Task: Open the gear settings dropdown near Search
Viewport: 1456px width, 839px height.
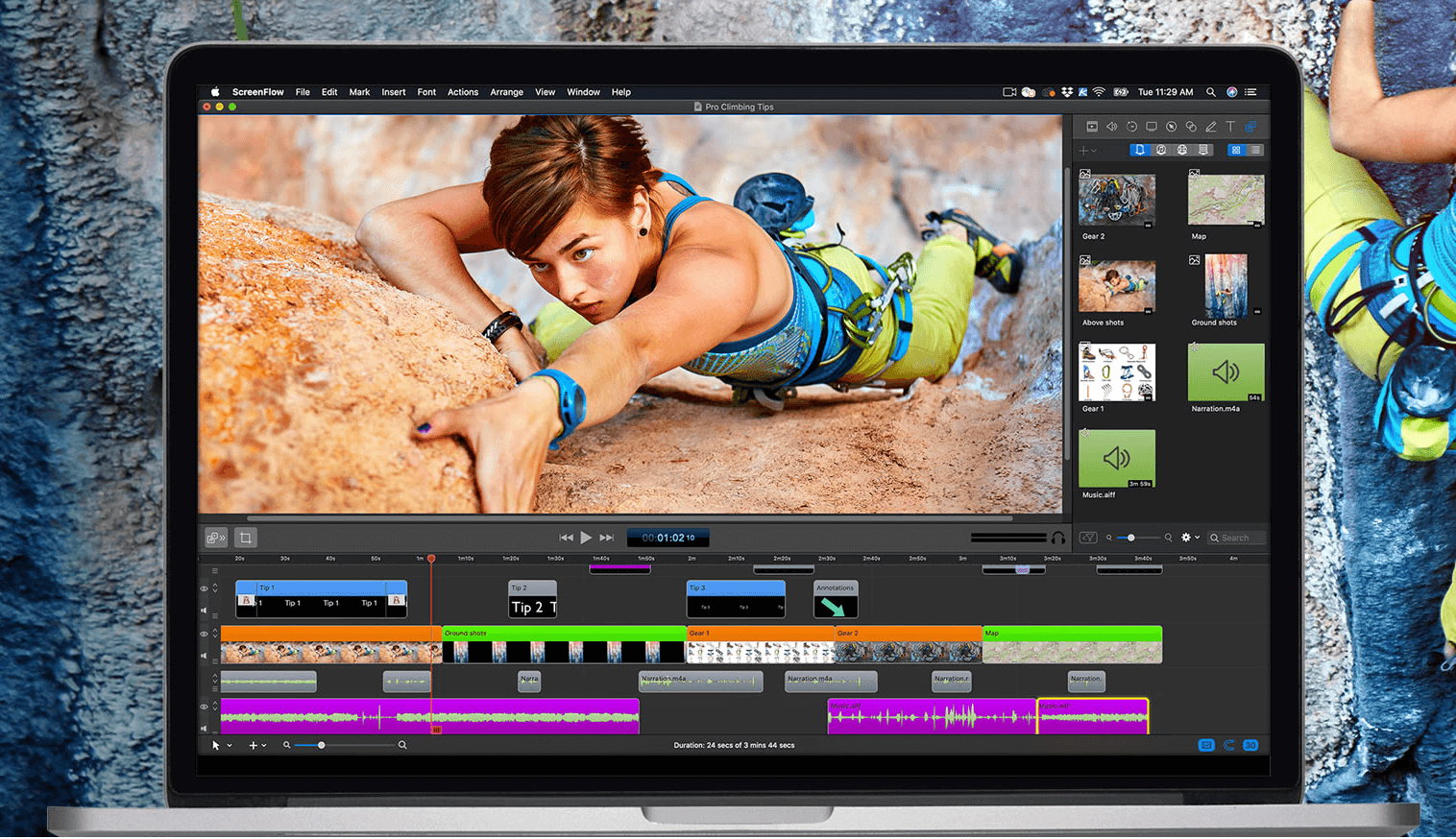Action: pyautogui.click(x=1189, y=539)
